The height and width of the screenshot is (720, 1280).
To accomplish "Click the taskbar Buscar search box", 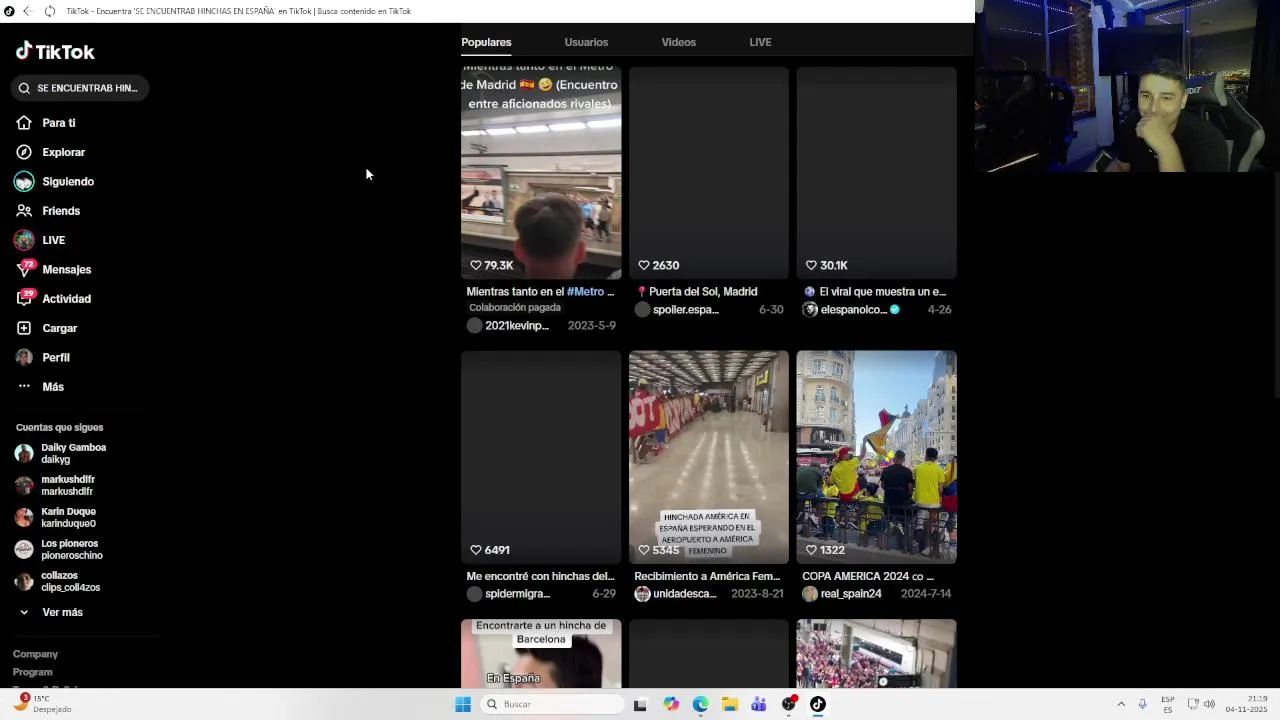I will tap(553, 704).
